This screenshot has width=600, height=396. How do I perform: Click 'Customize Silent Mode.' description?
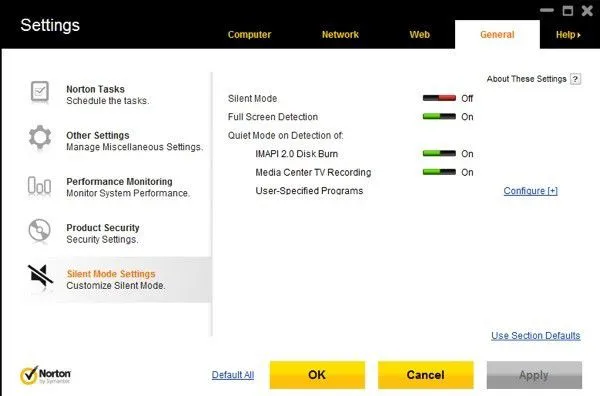pos(116,286)
